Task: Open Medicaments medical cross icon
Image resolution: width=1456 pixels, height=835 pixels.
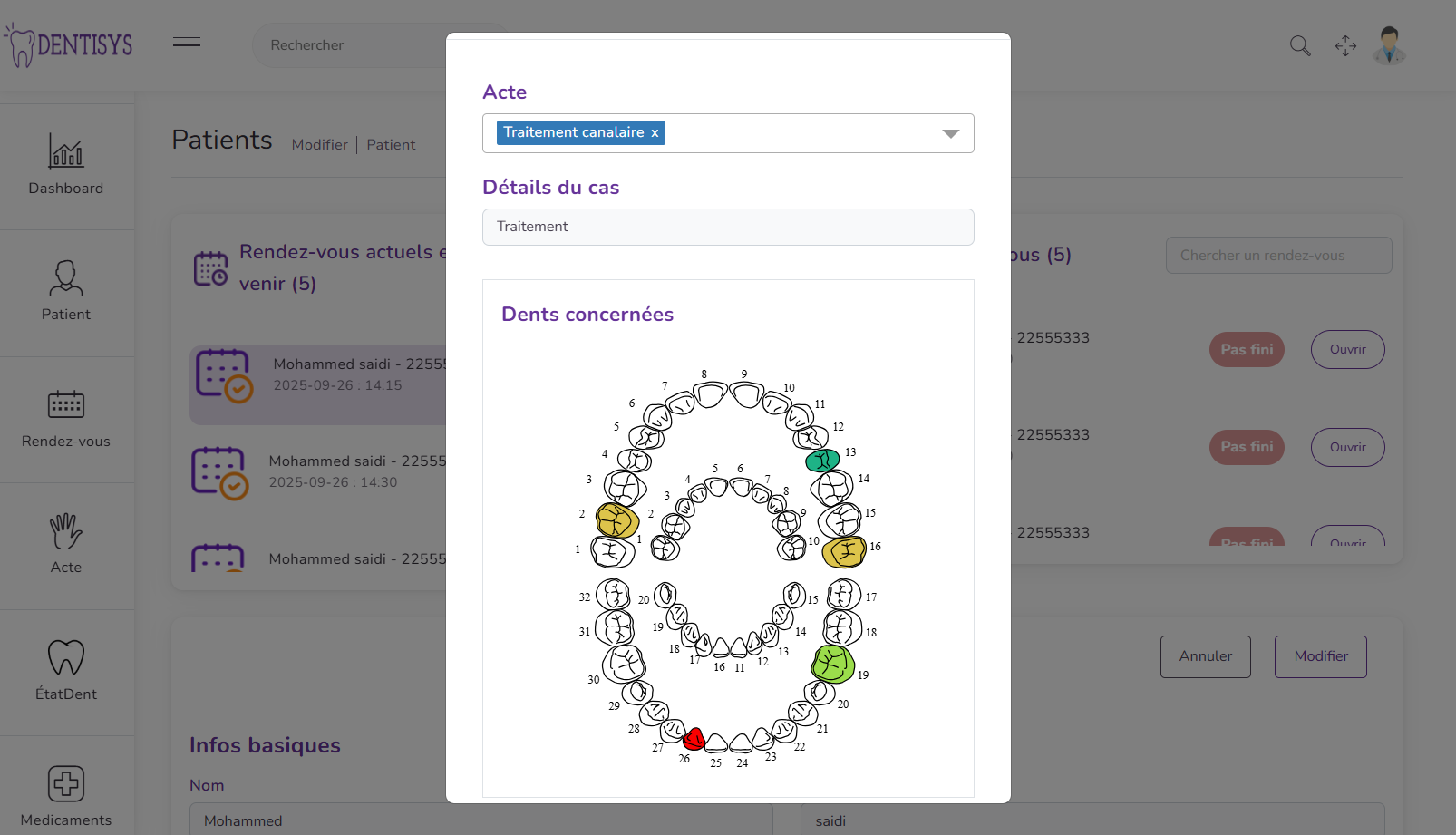Action: (65, 783)
